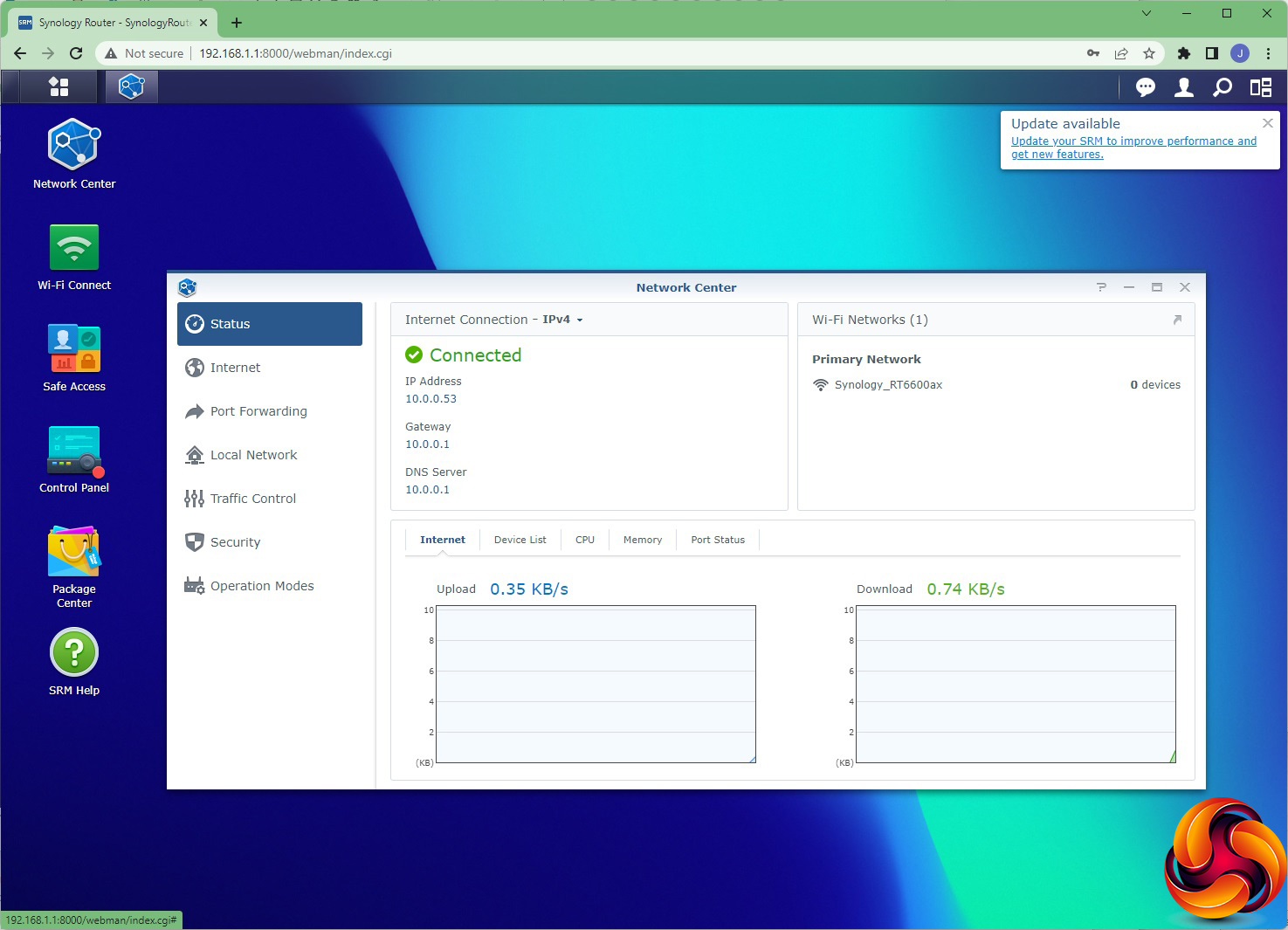Click the download speed 0.74 KB/s value
Image resolution: width=1288 pixels, height=930 pixels.
click(966, 589)
